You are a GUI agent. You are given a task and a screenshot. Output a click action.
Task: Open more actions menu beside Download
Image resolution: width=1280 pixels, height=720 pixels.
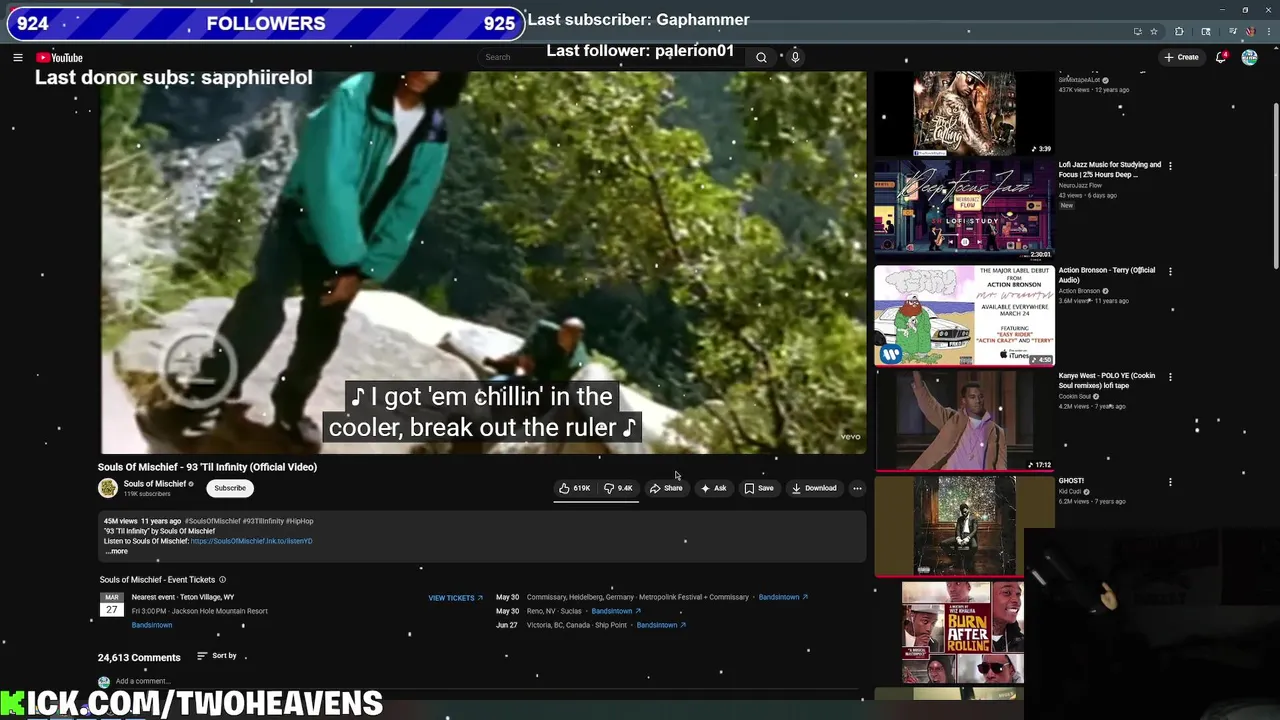[x=857, y=488]
